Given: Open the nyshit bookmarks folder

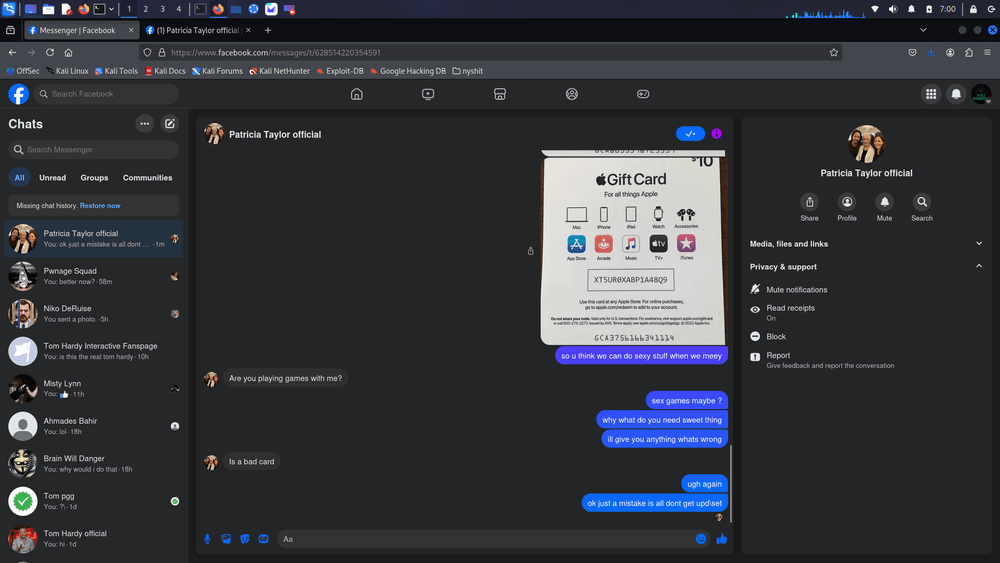Looking at the screenshot, I should tap(467, 71).
